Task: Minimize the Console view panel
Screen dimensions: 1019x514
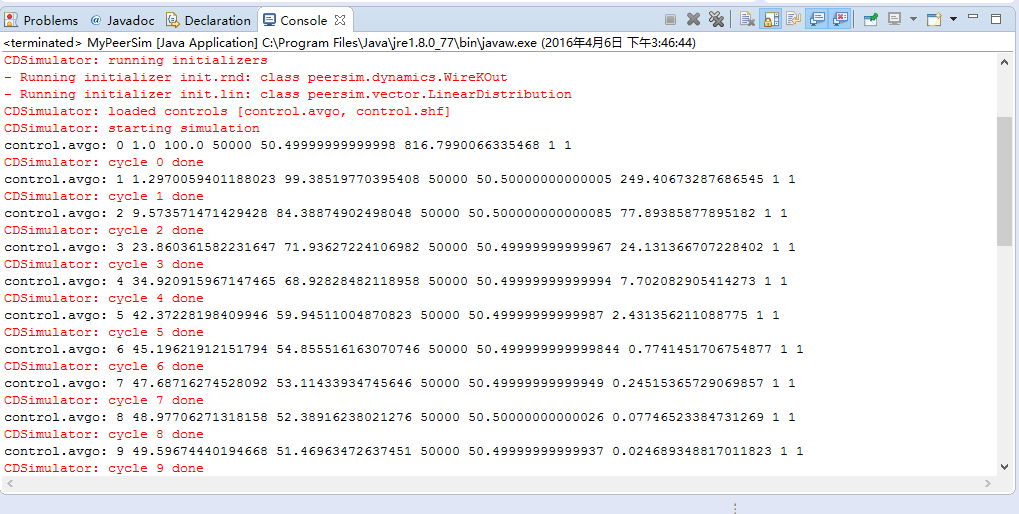Action: 973,17
